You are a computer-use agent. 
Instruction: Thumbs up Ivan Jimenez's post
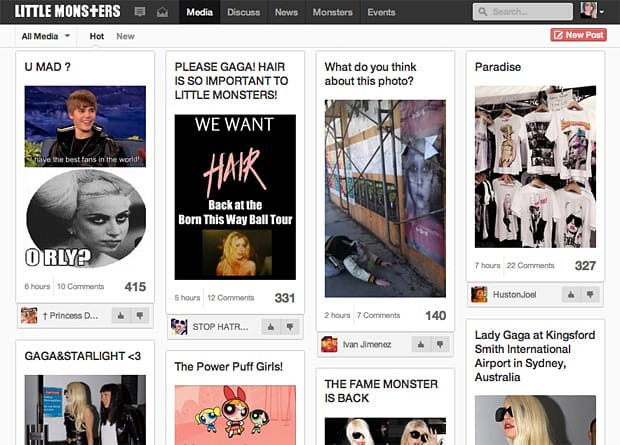(421, 345)
